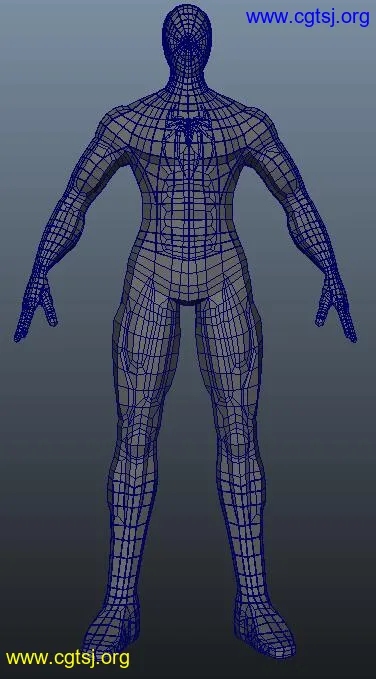
Task: Select the head of the wireframe model
Action: [x=188, y=42]
